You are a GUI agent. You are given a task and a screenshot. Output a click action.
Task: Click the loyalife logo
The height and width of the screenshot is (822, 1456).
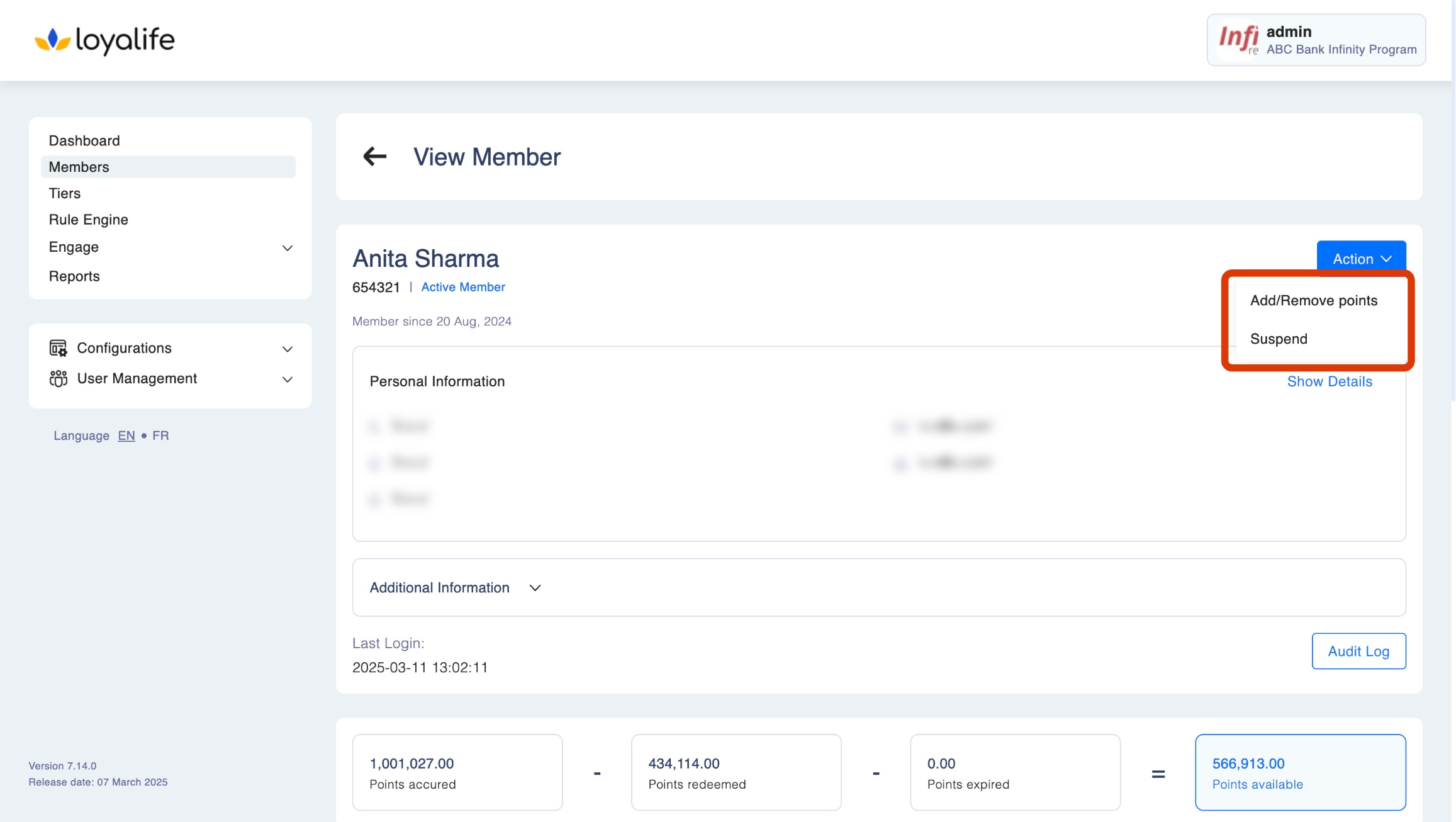(104, 40)
